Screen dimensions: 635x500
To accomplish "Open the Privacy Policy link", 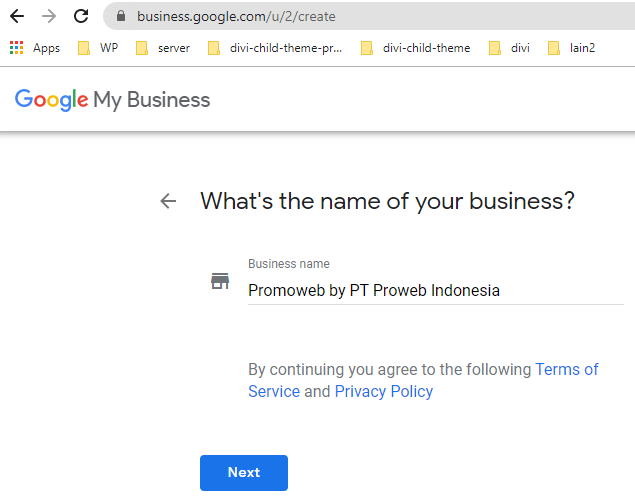I will pos(384,391).
